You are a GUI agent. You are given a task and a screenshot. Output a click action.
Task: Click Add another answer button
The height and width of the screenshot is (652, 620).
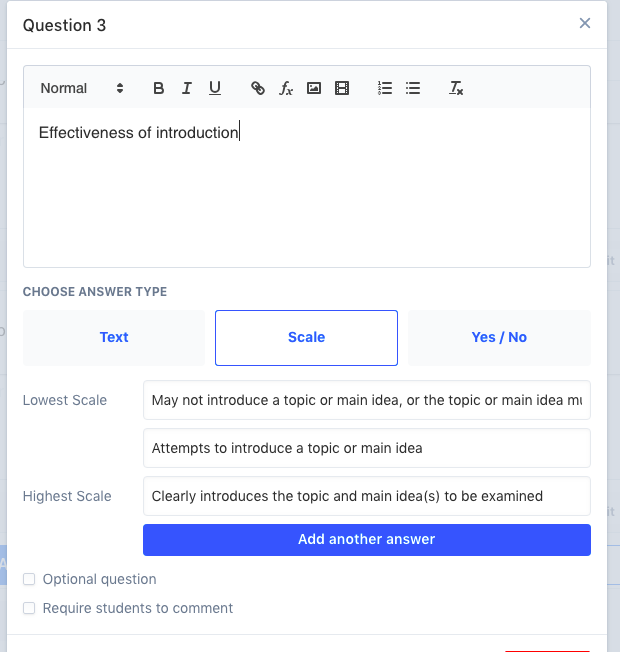pos(366,539)
